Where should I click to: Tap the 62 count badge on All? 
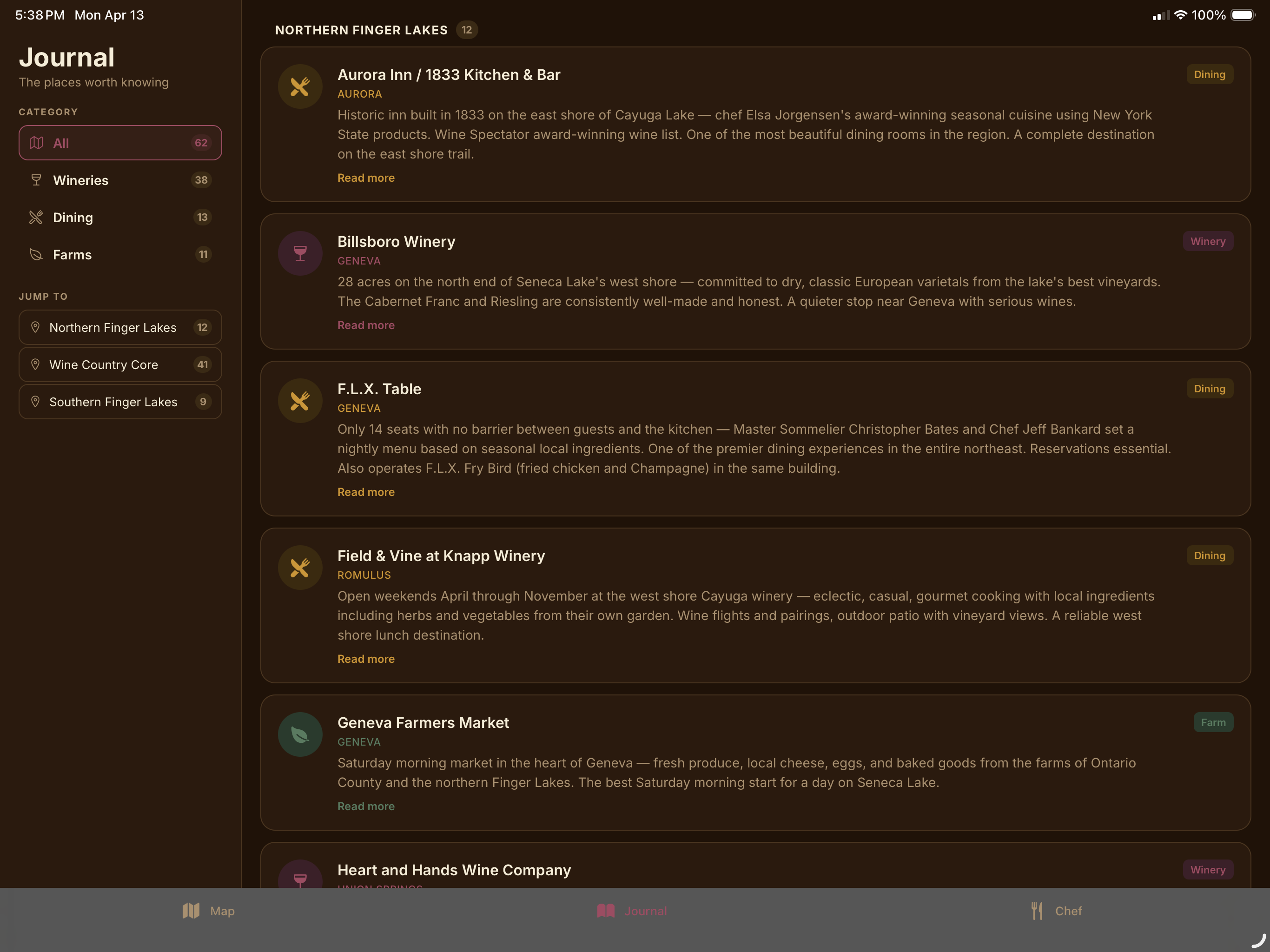point(201,143)
